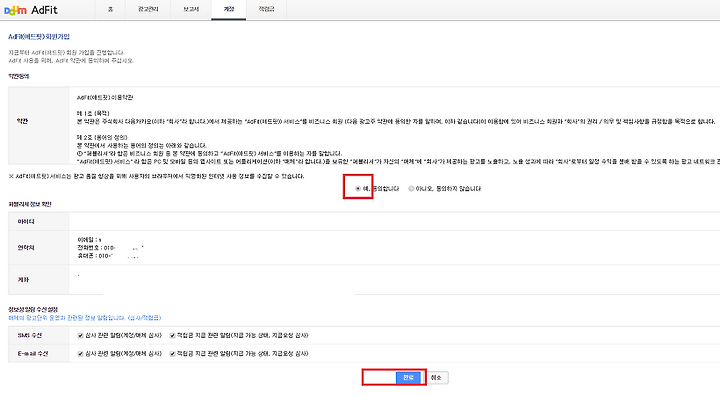Select the '예, 동의합니다' radio button
Viewport: 720px width, 396px height.
tap(358, 188)
